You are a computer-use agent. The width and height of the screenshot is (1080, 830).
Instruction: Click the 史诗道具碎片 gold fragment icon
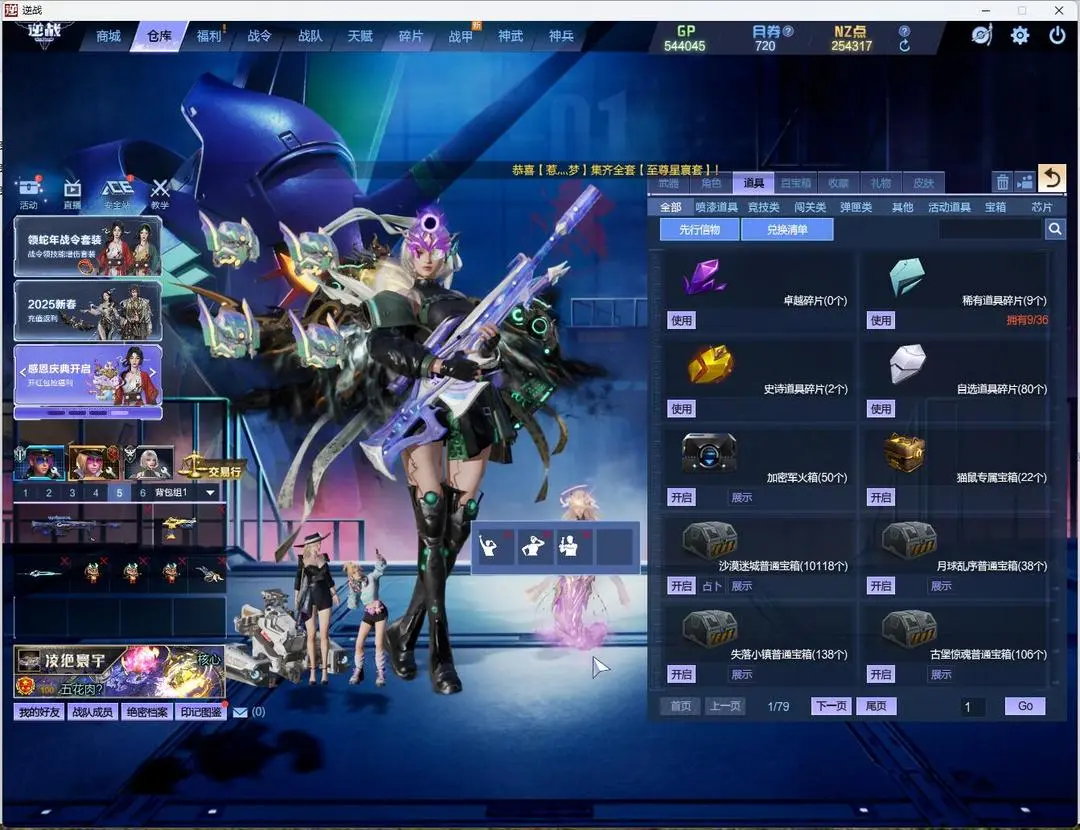(710, 364)
